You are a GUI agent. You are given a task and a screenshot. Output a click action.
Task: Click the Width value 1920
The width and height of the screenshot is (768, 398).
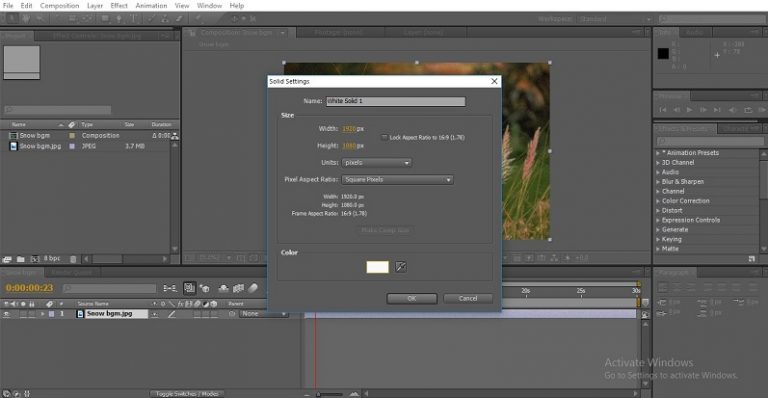(x=349, y=129)
